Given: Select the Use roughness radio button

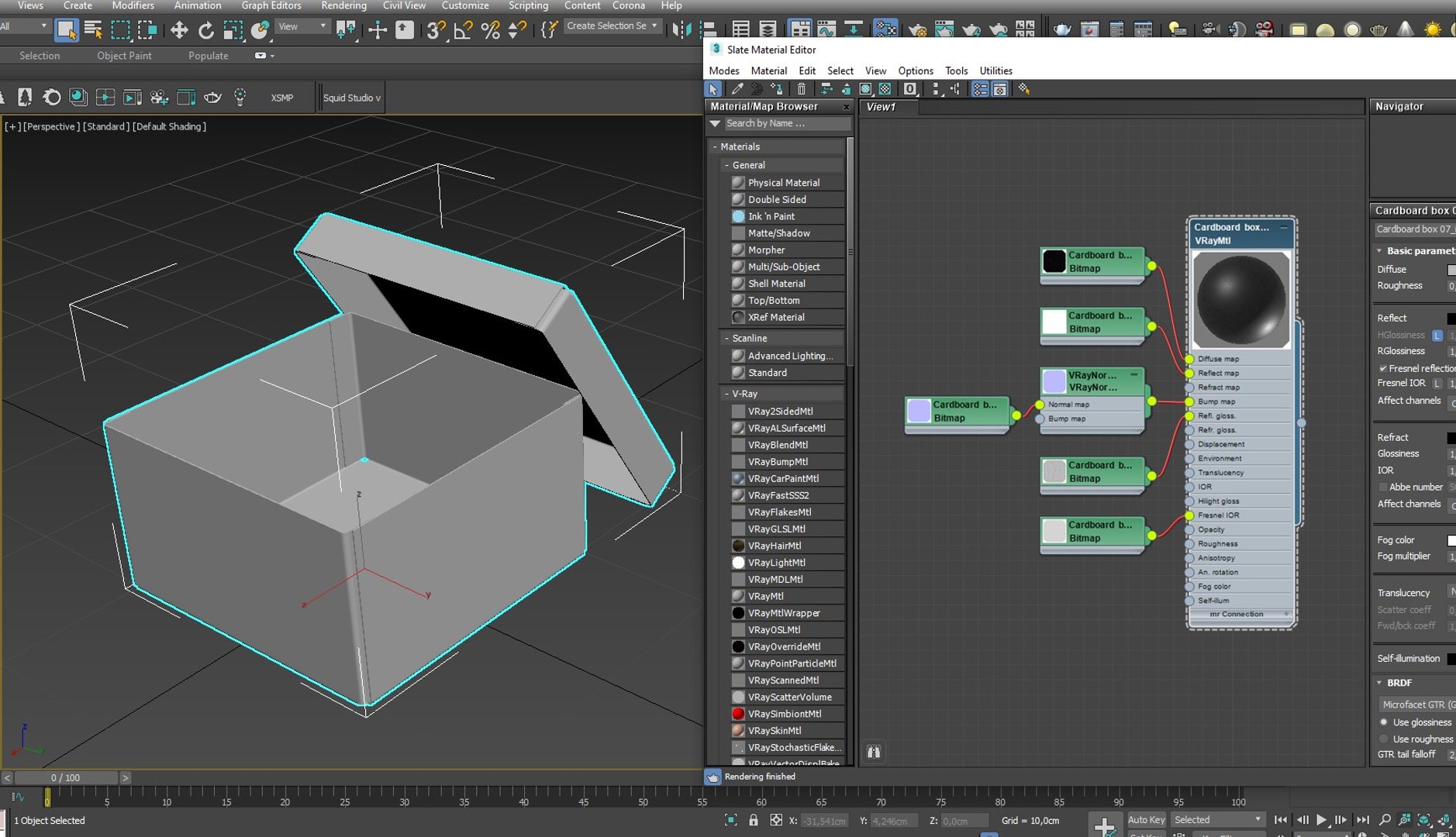Looking at the screenshot, I should click(x=1384, y=739).
